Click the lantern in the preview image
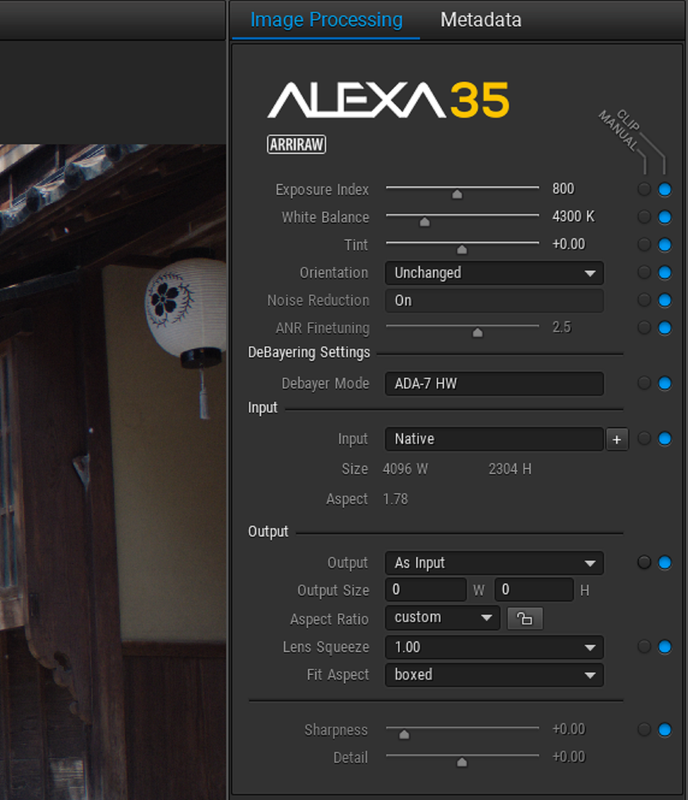Image resolution: width=688 pixels, height=800 pixels. click(186, 311)
